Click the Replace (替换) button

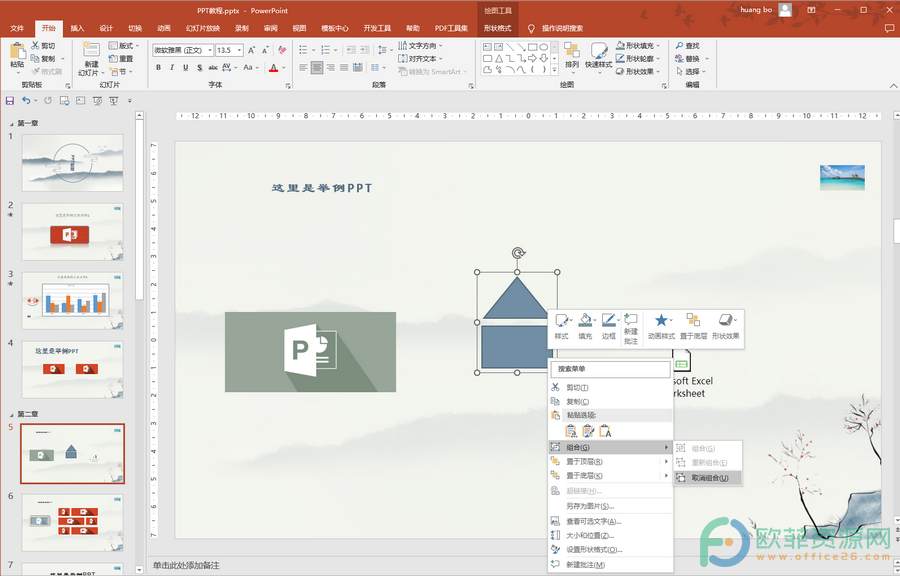click(693, 59)
